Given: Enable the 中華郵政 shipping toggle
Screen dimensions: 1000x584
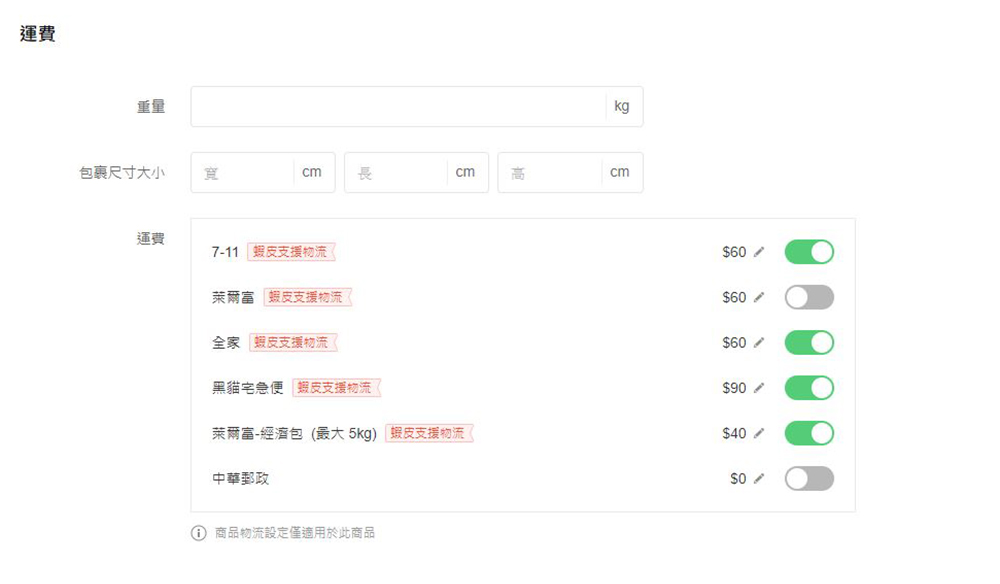Looking at the screenshot, I should coord(809,479).
